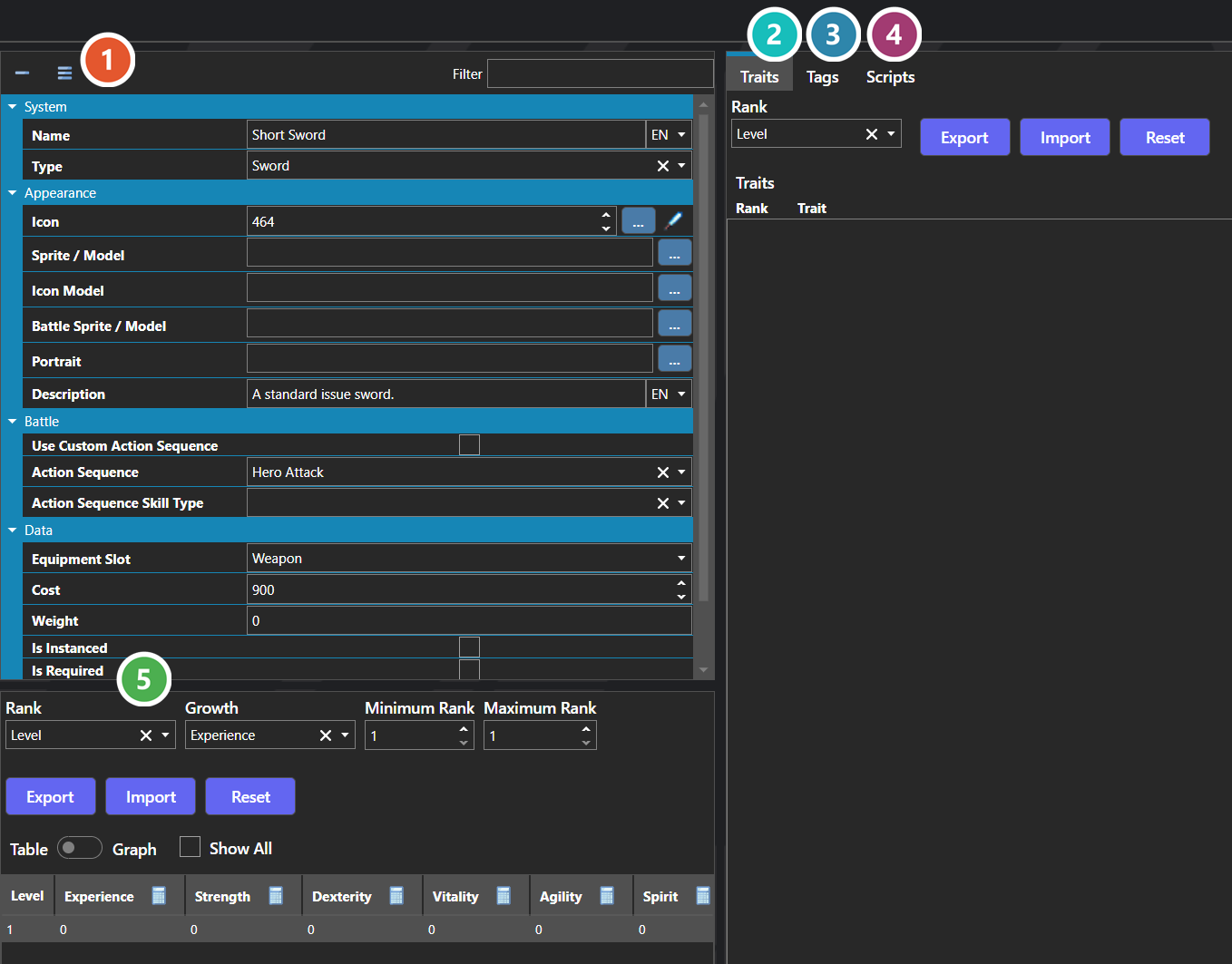Switch the Table/Graph toggle
Viewport: 1232px width, 964px height.
80,848
